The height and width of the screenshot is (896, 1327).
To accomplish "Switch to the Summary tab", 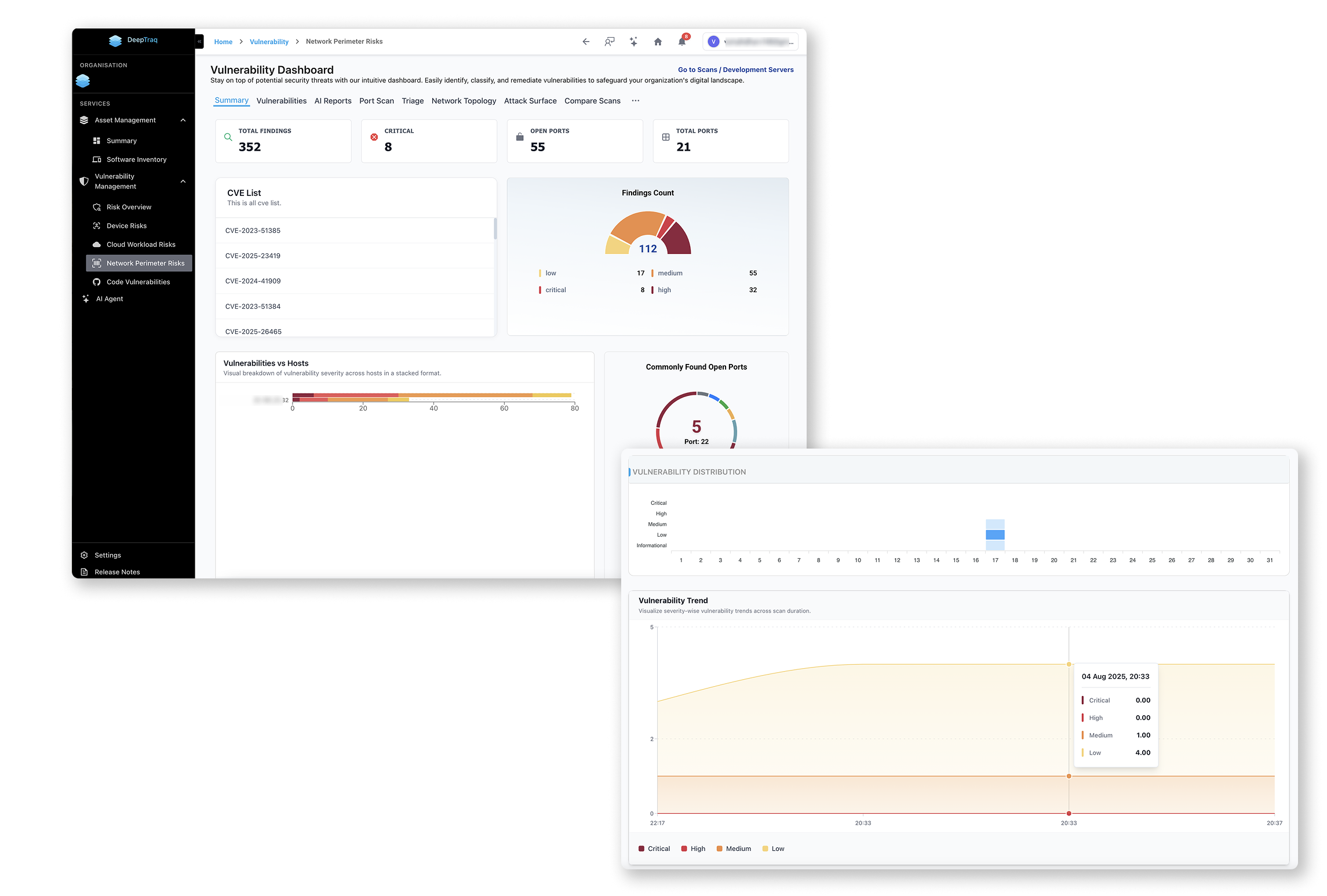I will click(231, 100).
